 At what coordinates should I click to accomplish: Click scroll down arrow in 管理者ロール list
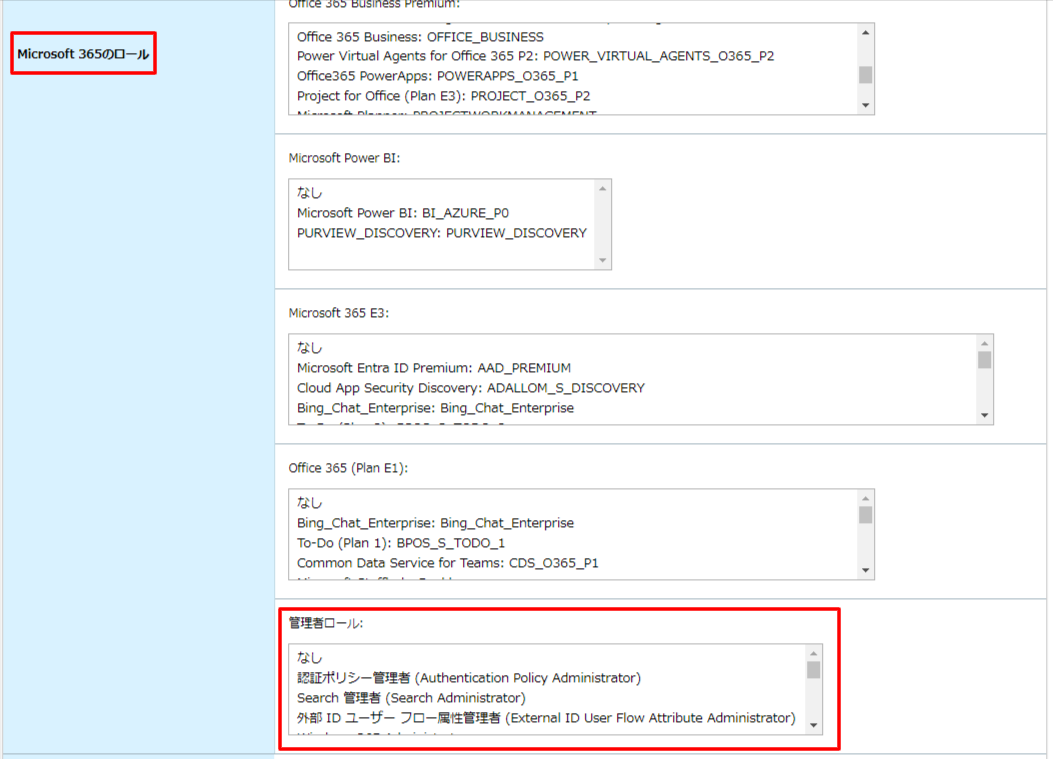[x=813, y=725]
